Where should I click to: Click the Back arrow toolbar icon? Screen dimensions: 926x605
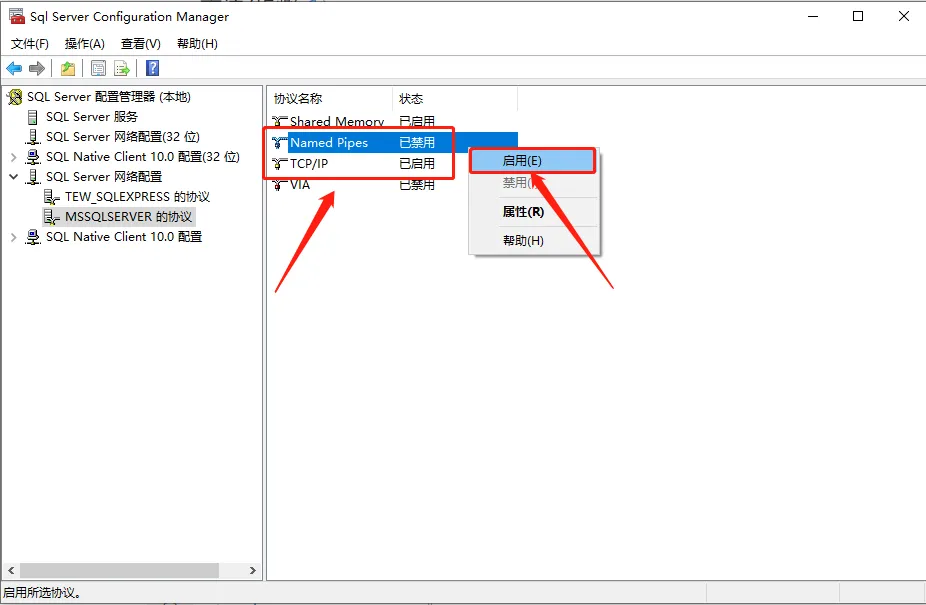pyautogui.click(x=14, y=69)
